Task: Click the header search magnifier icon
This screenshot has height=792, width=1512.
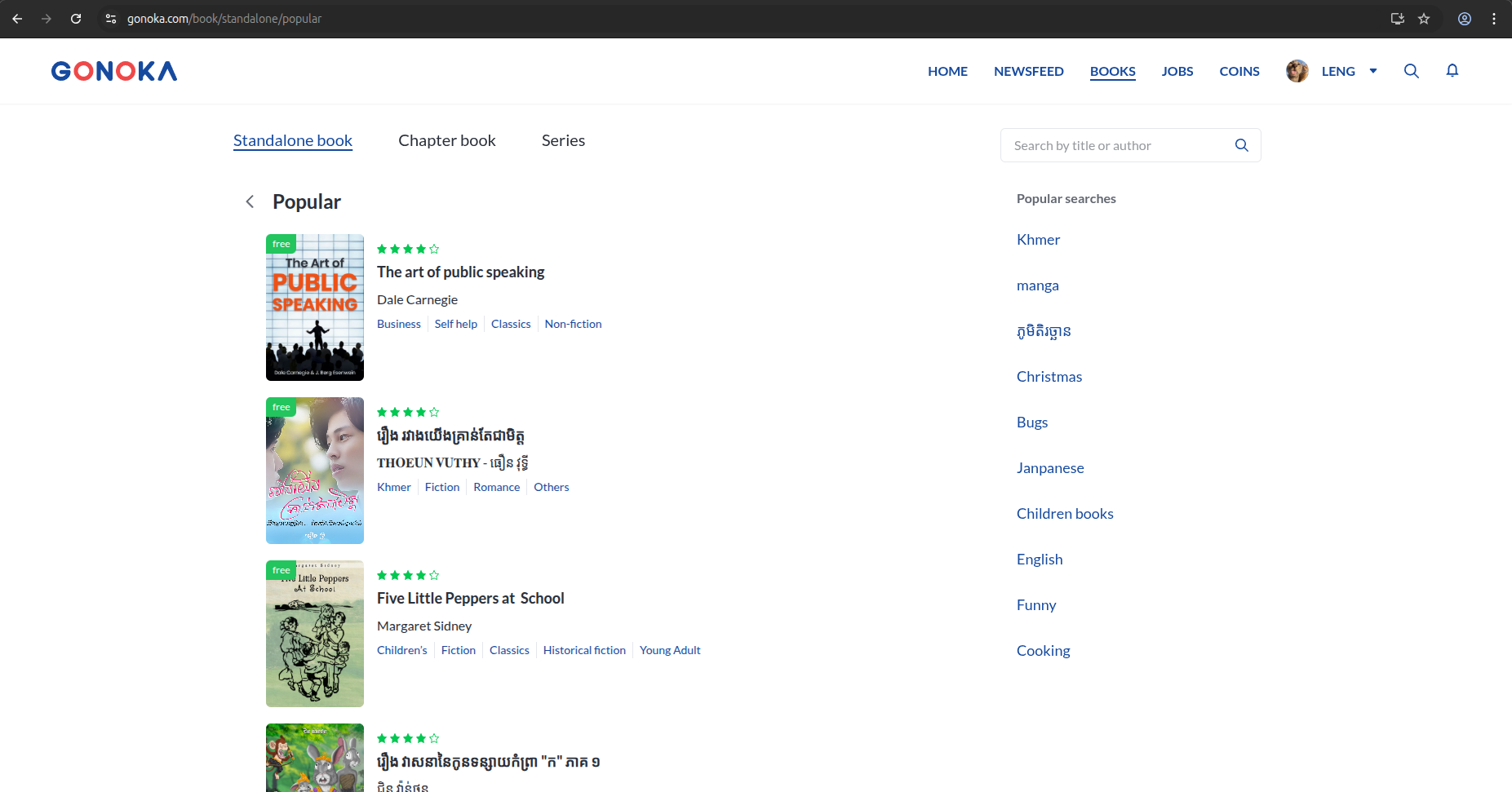Action: pyautogui.click(x=1411, y=71)
